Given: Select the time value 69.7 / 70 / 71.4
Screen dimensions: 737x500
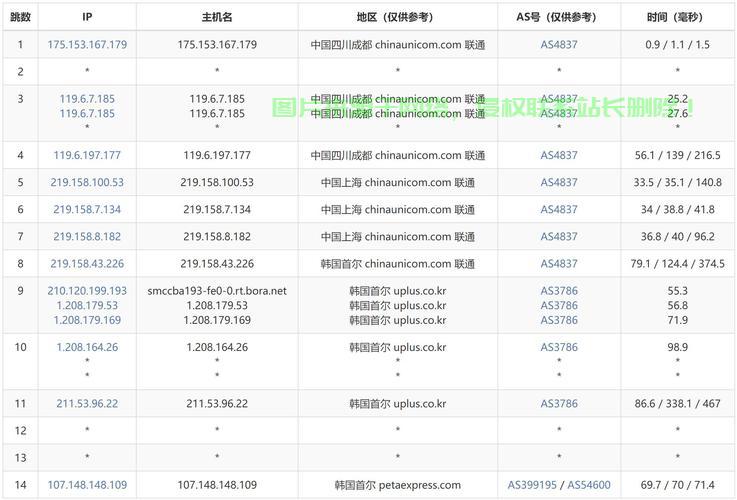Looking at the screenshot, I should coord(677,485).
